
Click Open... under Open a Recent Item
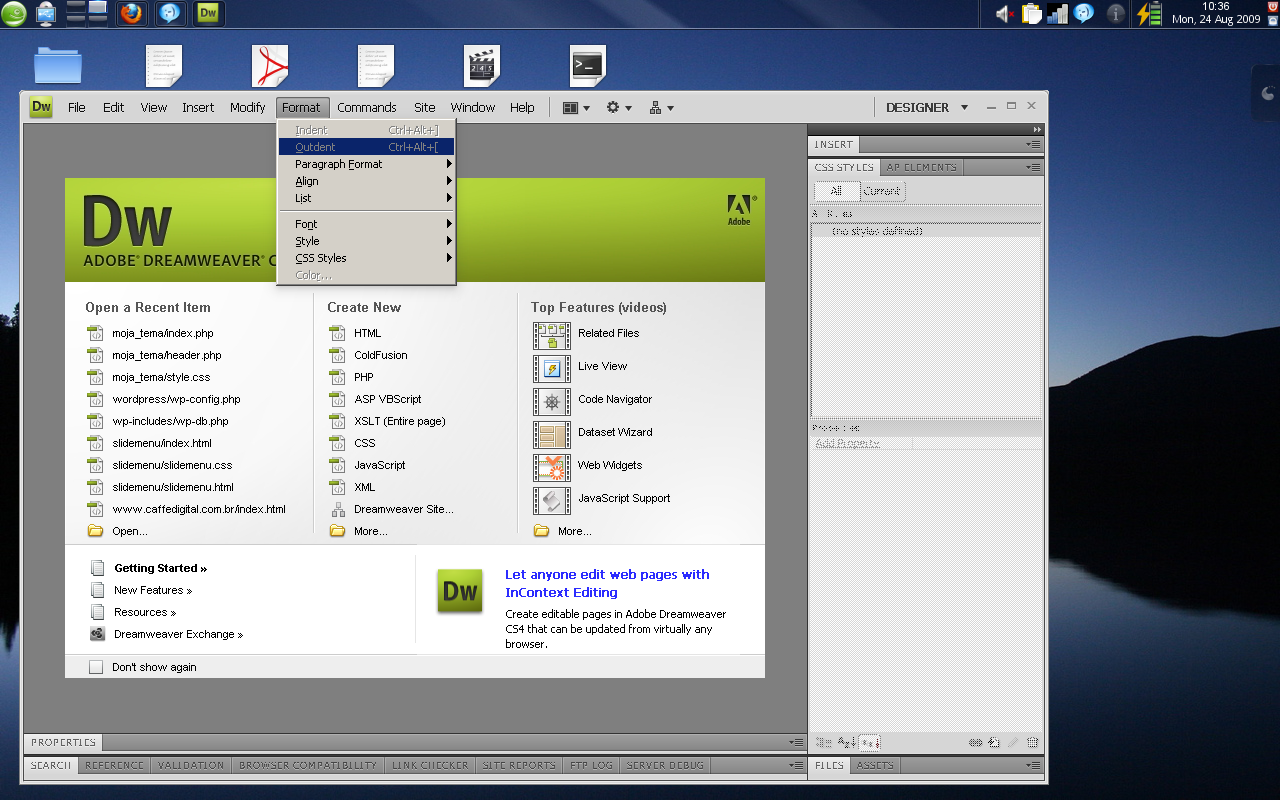point(130,531)
